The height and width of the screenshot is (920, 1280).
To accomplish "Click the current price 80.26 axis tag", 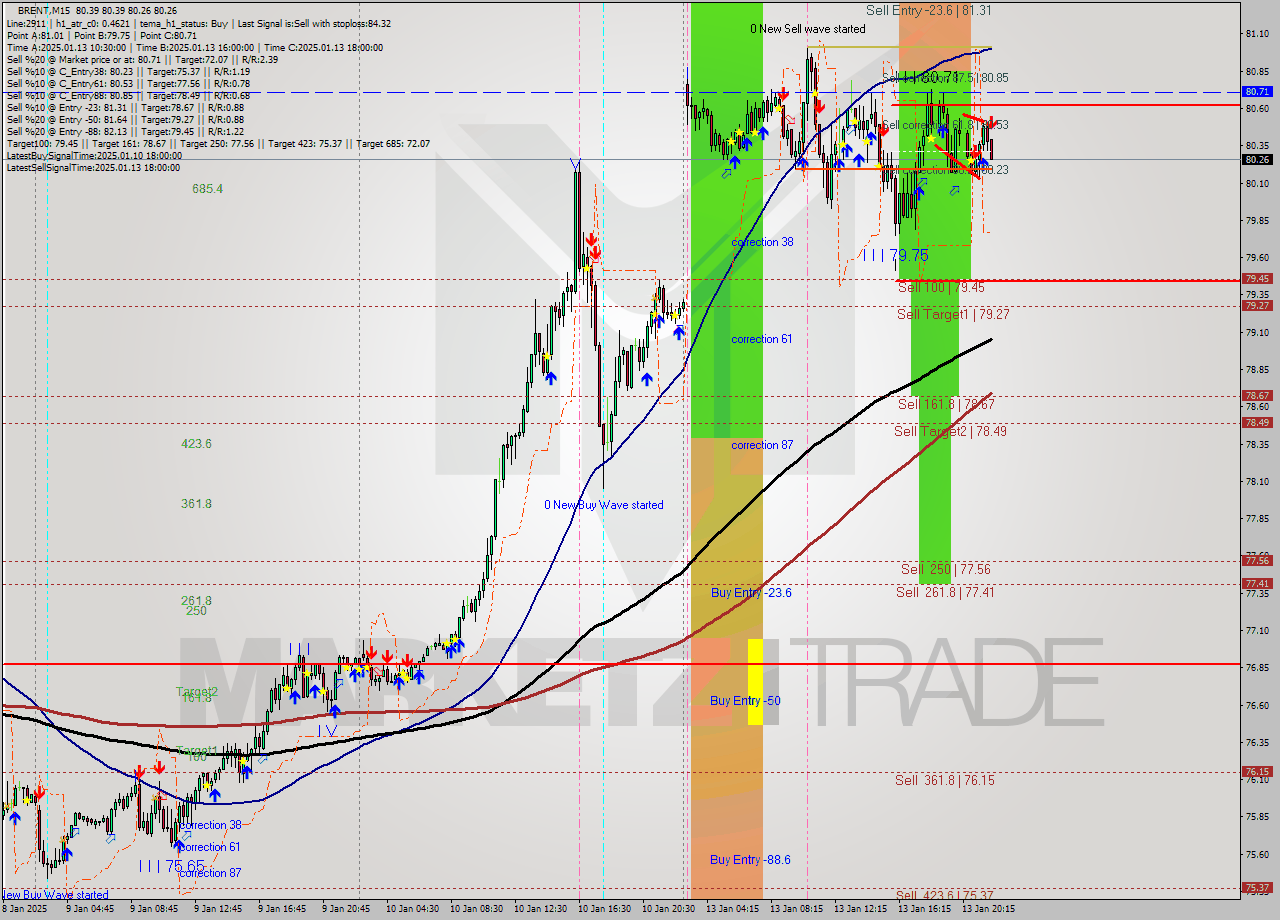I will pos(1257,159).
